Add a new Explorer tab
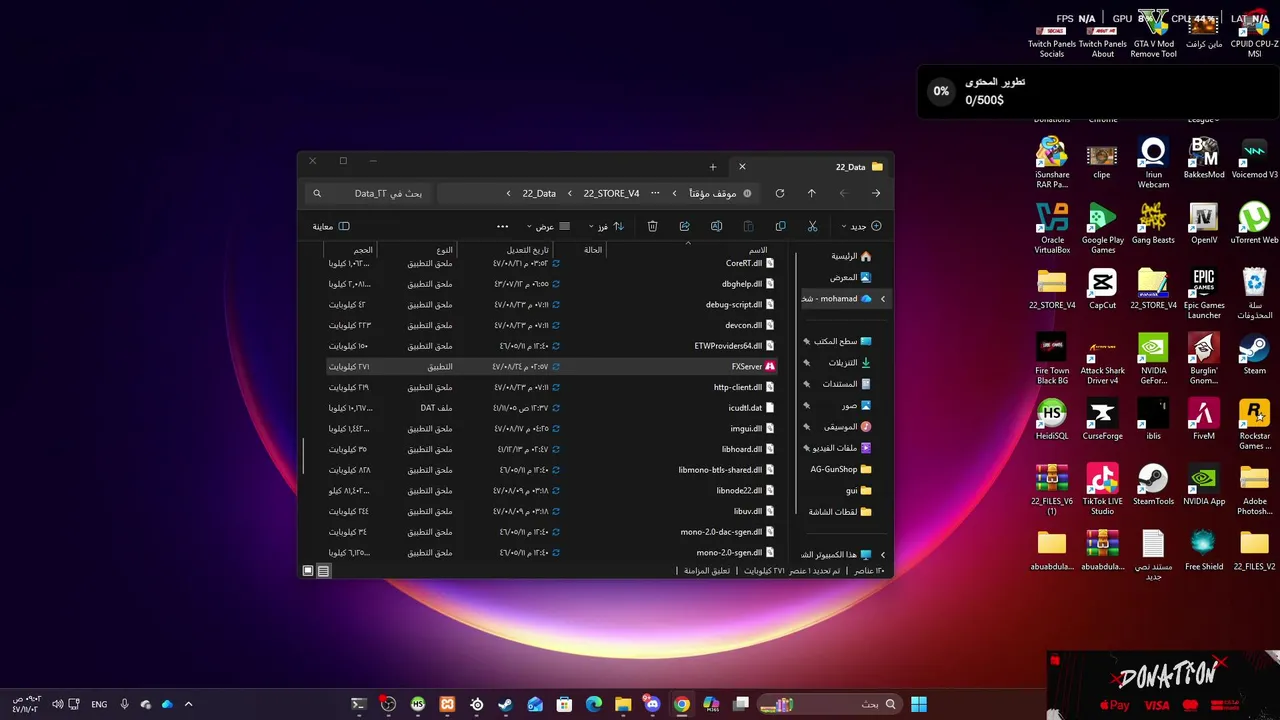This screenshot has height=720, width=1280. (x=713, y=167)
